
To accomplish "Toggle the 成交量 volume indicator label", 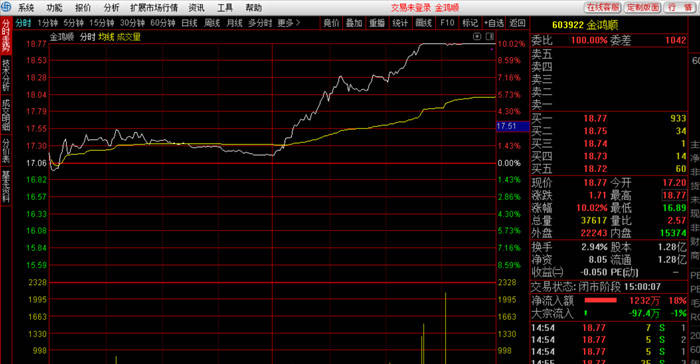I will tap(129, 37).
